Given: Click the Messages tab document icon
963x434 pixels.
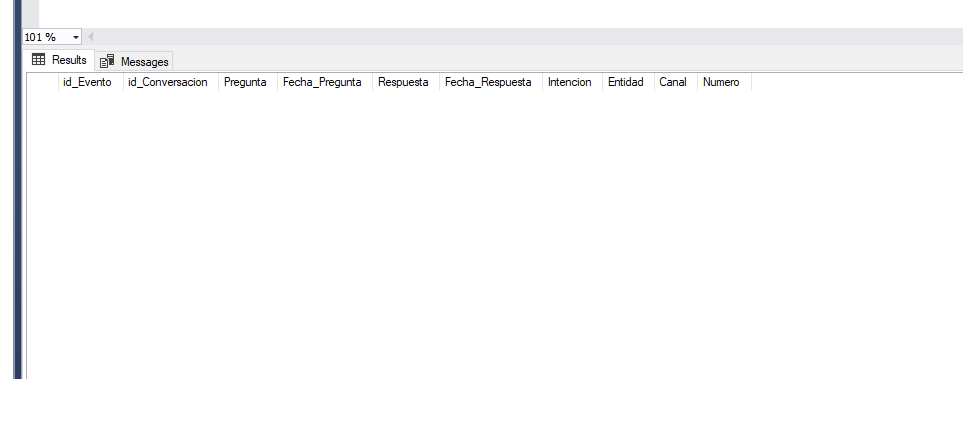Looking at the screenshot, I should pos(108,62).
